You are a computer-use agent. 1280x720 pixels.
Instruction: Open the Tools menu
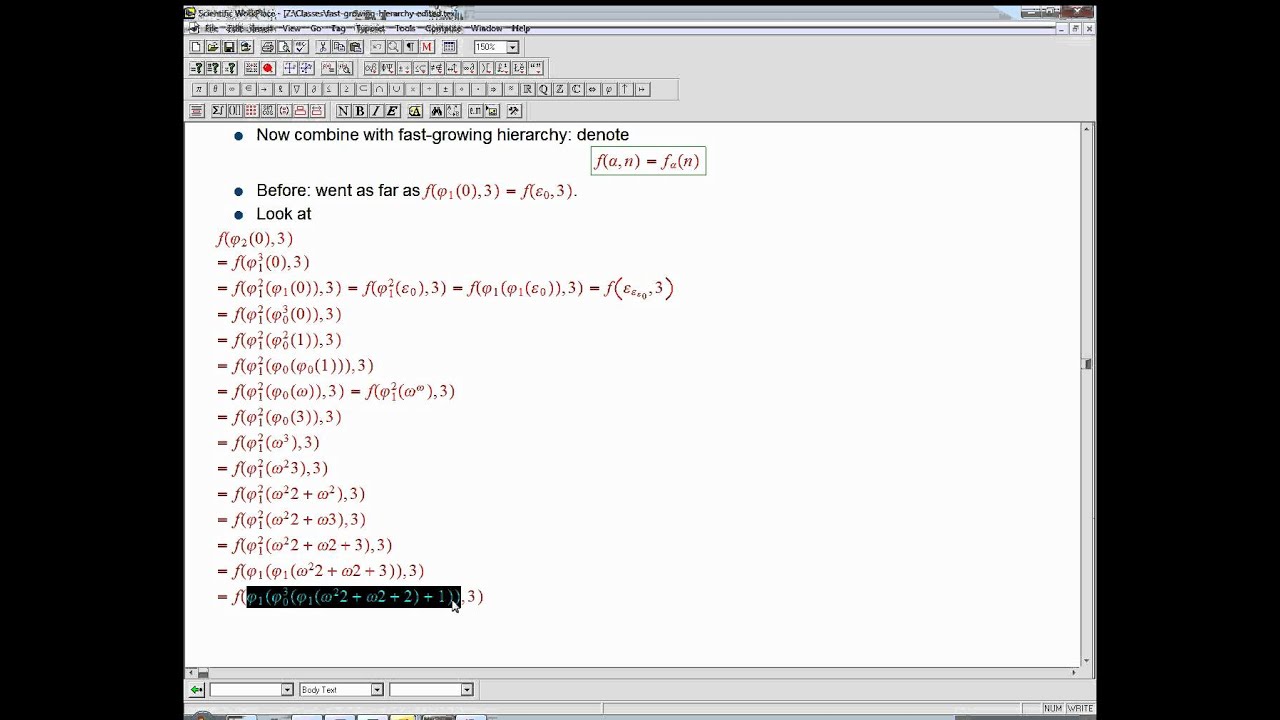(x=404, y=29)
